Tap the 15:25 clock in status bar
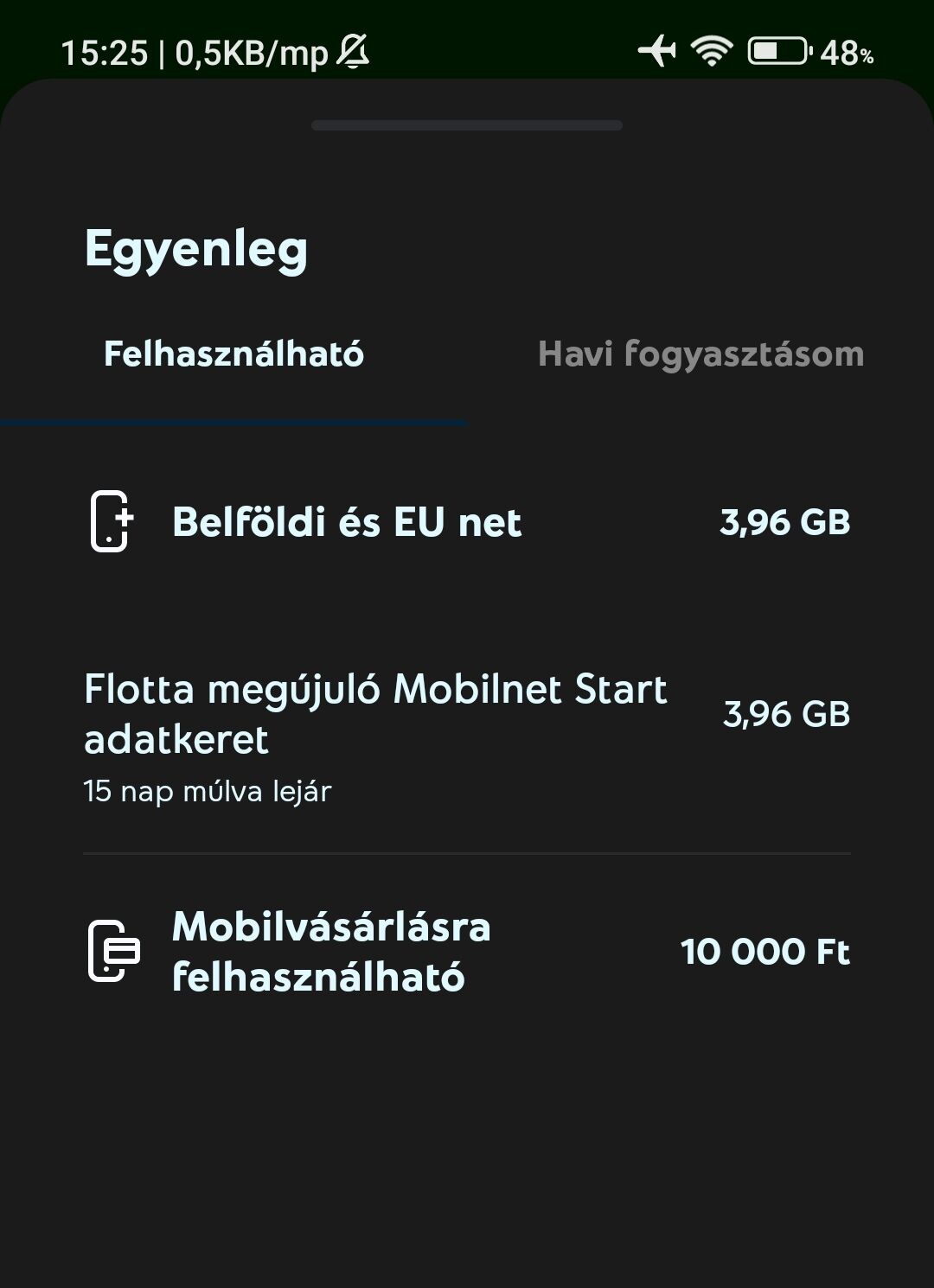 coord(105,54)
